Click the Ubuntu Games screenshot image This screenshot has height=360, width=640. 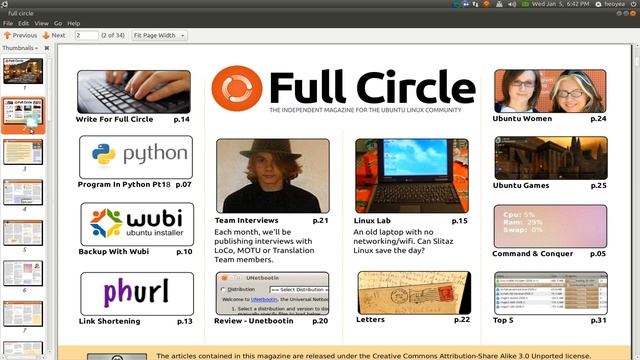point(551,158)
